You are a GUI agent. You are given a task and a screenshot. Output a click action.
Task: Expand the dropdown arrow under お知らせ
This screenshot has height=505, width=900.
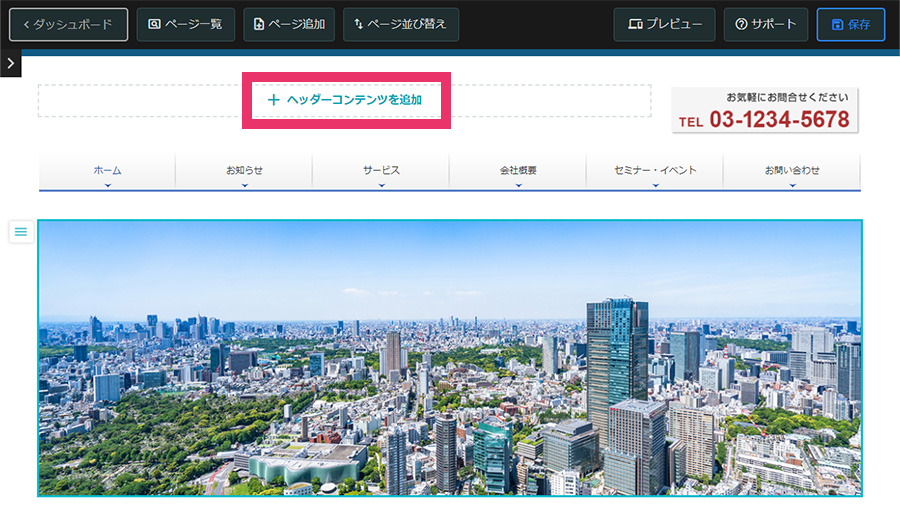(245, 185)
